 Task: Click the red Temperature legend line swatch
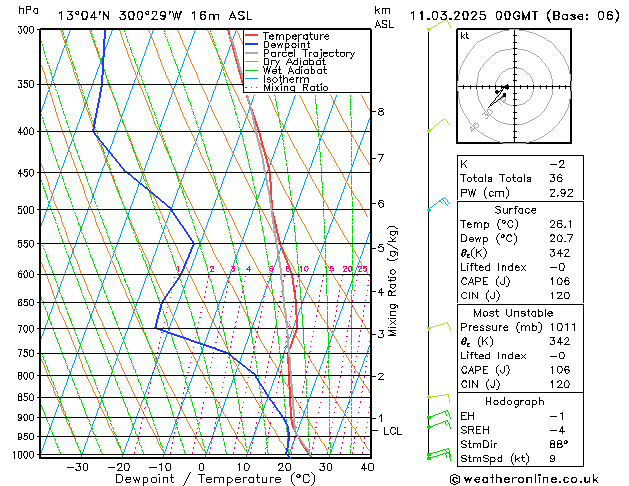[x=251, y=36]
